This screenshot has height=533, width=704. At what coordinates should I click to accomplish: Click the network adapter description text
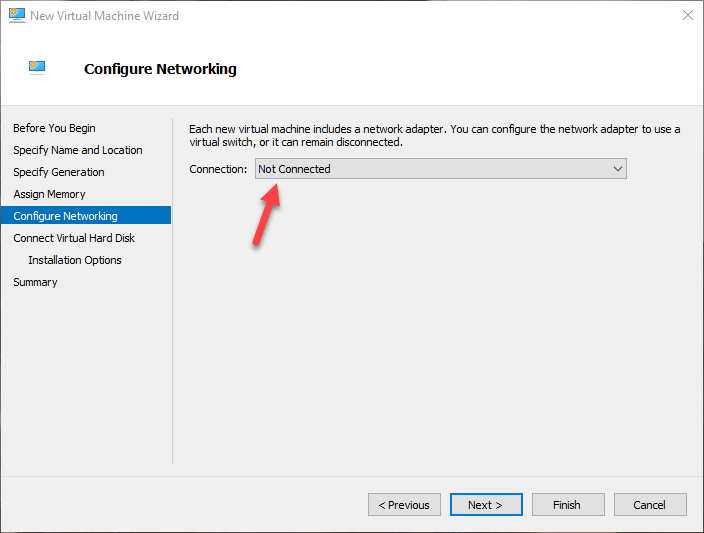click(x=434, y=136)
